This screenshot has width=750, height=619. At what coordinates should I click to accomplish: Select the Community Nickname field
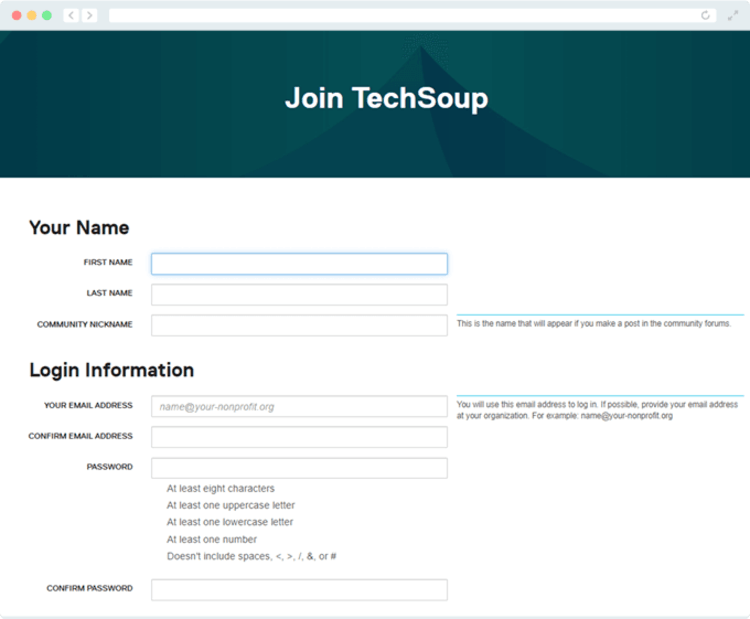299,325
